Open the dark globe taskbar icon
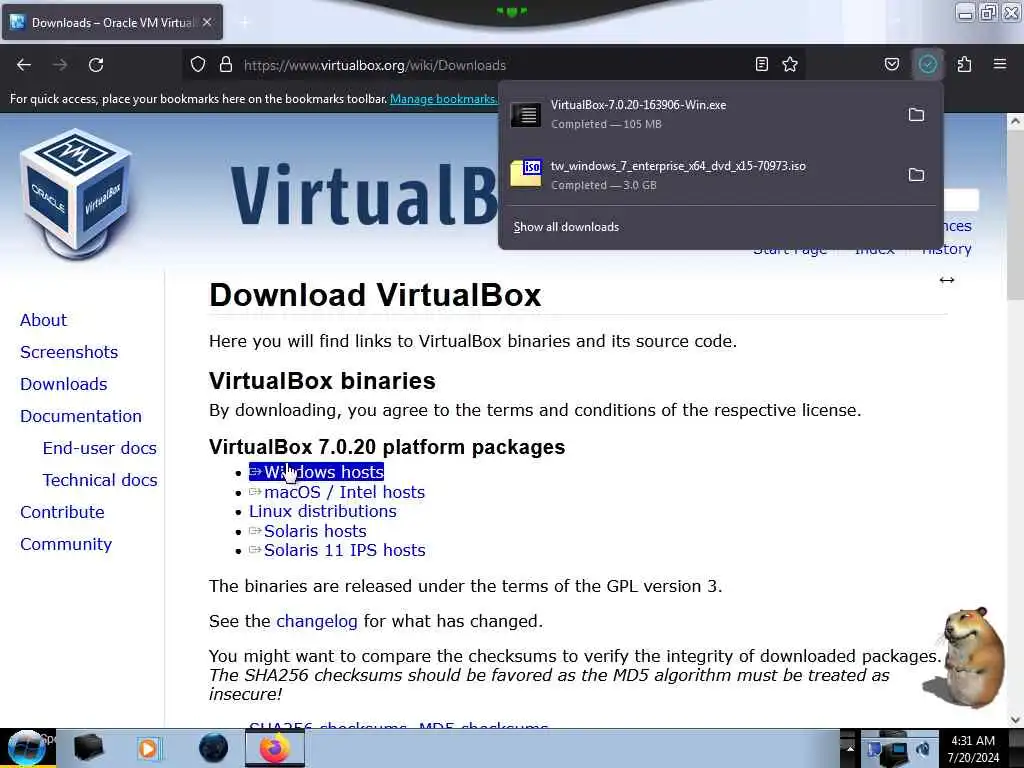Viewport: 1024px width, 768px height. point(214,748)
